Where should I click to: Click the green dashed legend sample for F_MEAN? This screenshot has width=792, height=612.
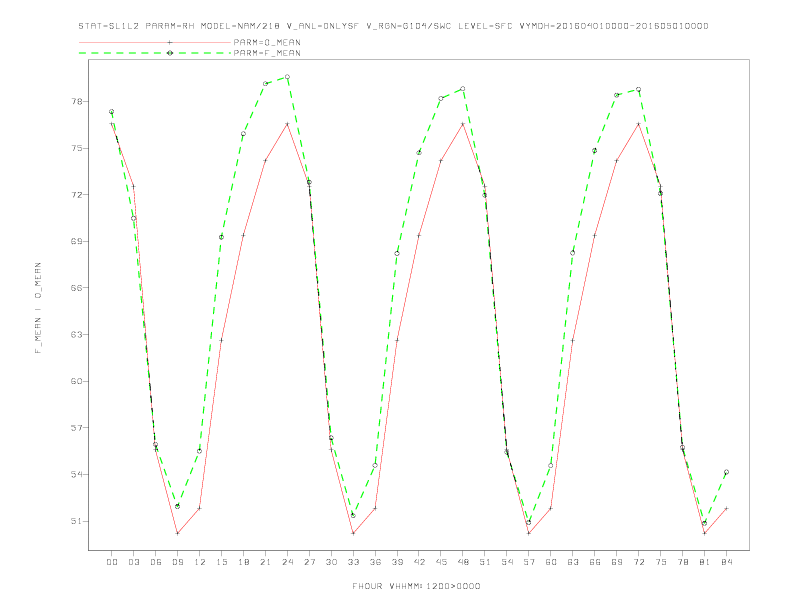(155, 53)
